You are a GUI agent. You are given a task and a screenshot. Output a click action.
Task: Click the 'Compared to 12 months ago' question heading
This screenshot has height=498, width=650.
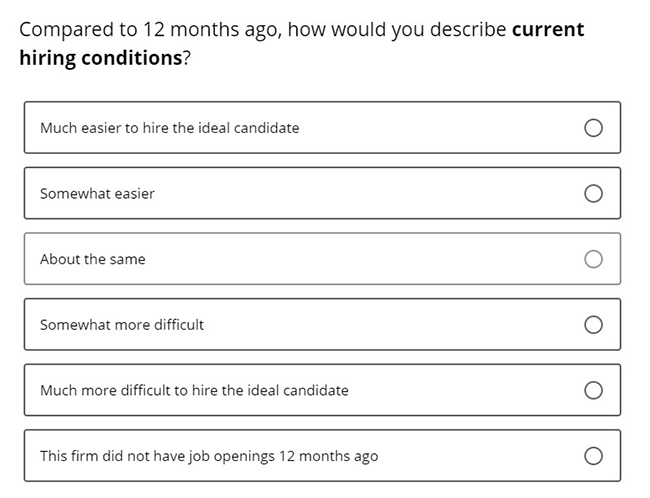[151, 30]
